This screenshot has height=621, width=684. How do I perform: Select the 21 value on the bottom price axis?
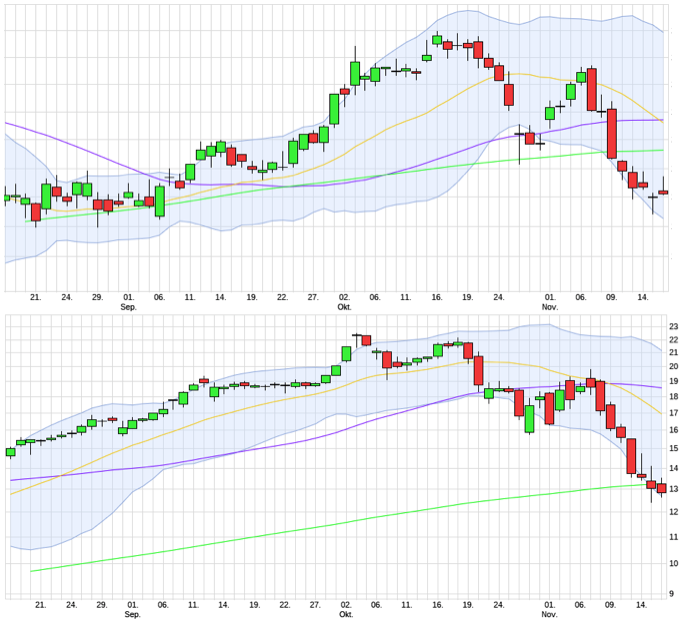674,352
